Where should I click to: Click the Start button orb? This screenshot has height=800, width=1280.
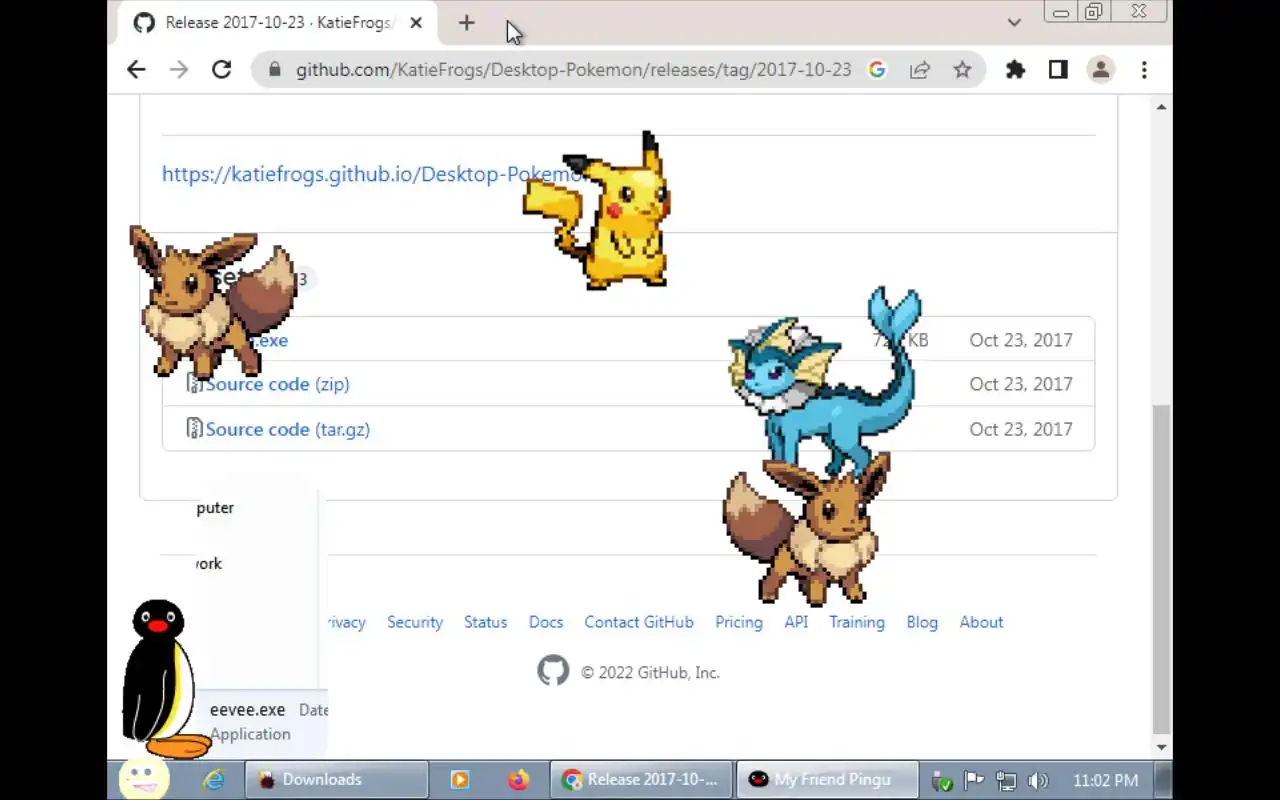point(143,779)
